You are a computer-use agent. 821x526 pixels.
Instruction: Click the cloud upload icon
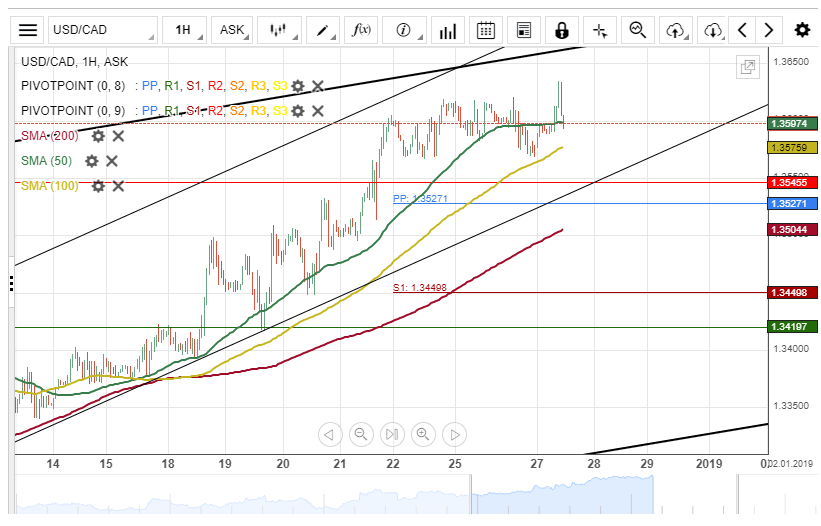pyautogui.click(x=677, y=30)
